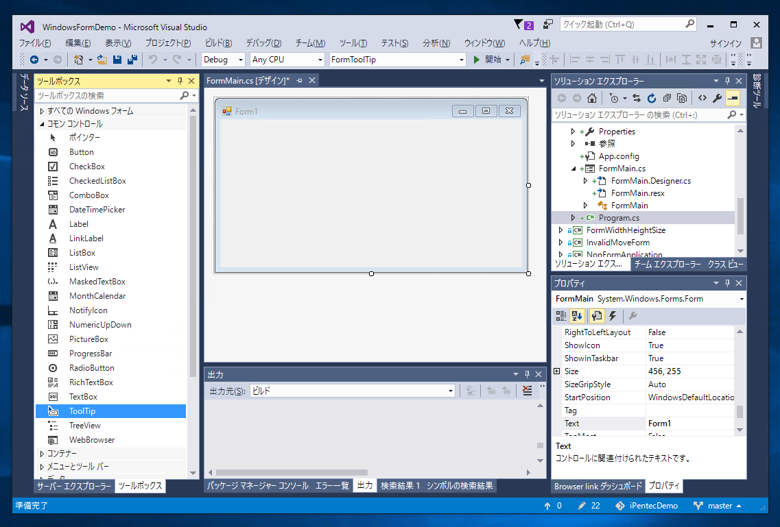Click the iPentecDemo repository status item
Screen dimensions: 780x527
coord(646,506)
